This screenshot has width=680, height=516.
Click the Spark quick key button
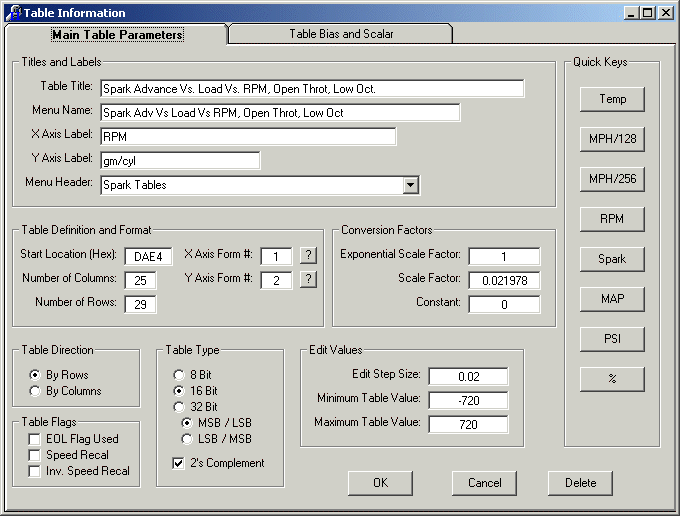612,259
